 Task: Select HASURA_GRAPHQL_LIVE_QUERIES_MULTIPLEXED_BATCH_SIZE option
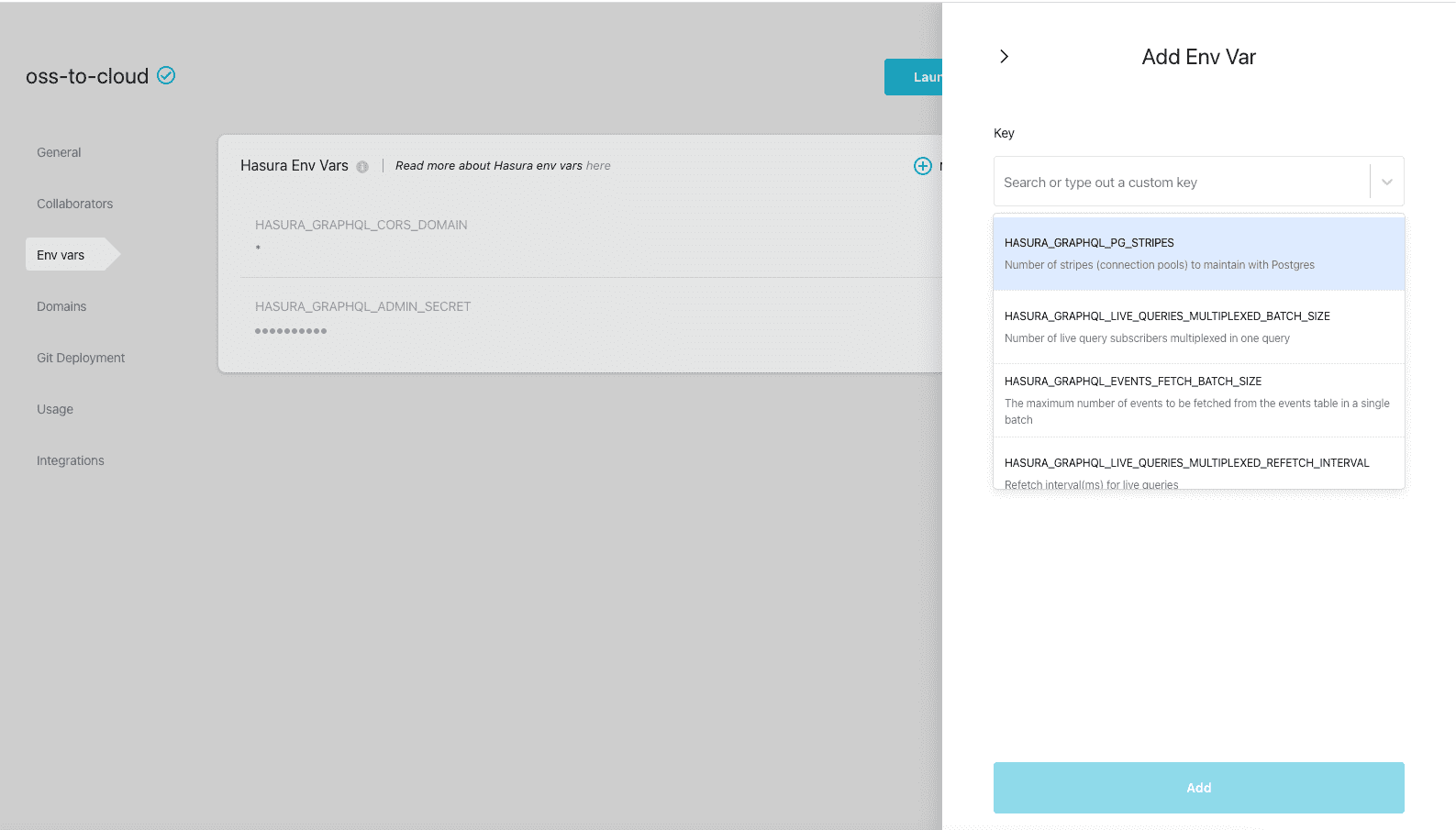point(1199,327)
